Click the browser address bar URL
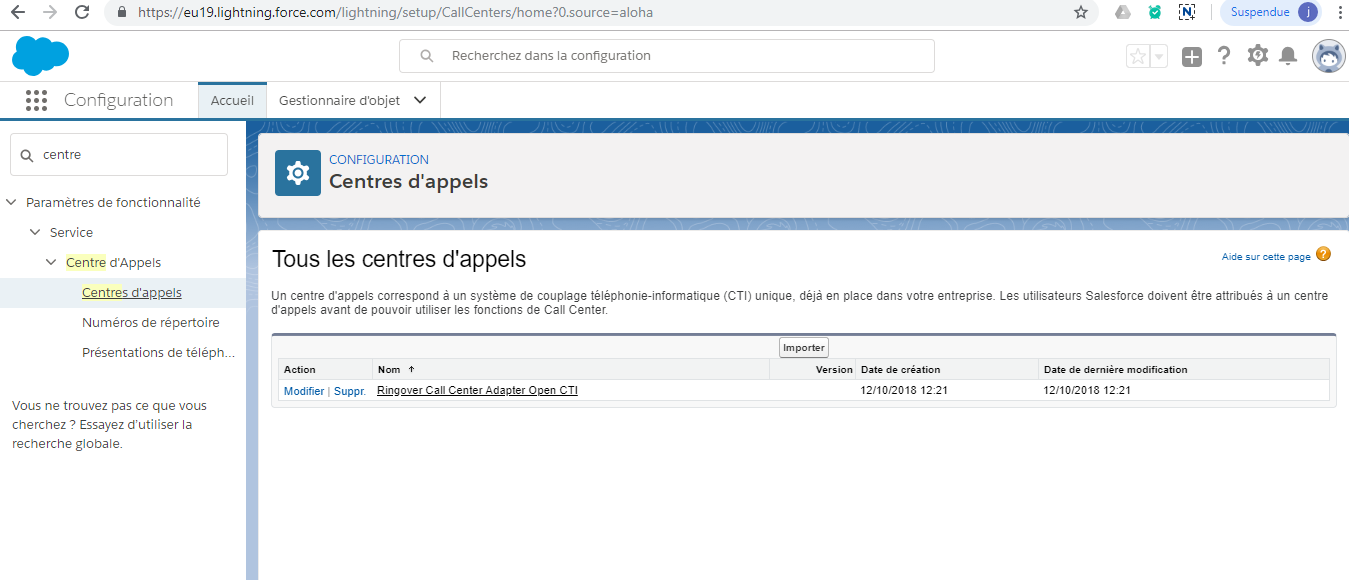Image resolution: width=1349 pixels, height=580 pixels. point(395,13)
